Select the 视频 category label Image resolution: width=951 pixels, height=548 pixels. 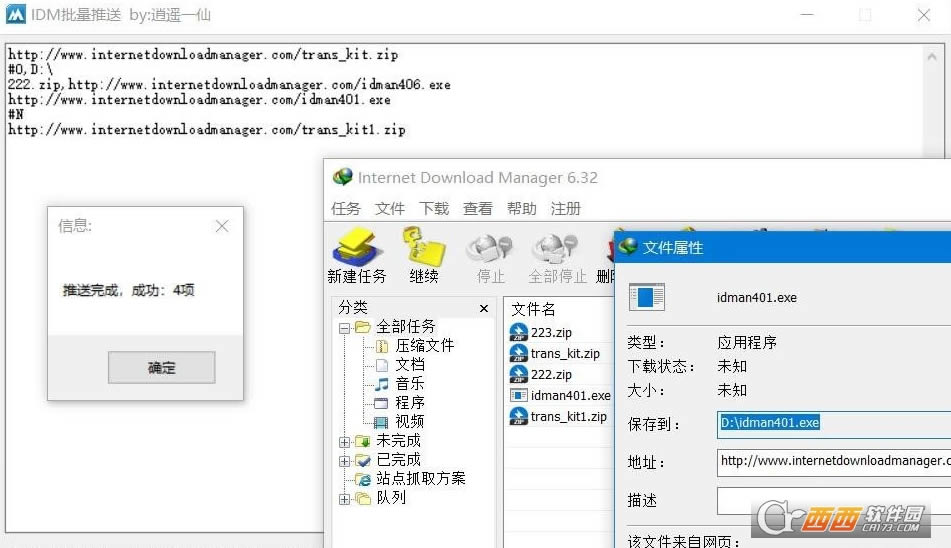410,421
